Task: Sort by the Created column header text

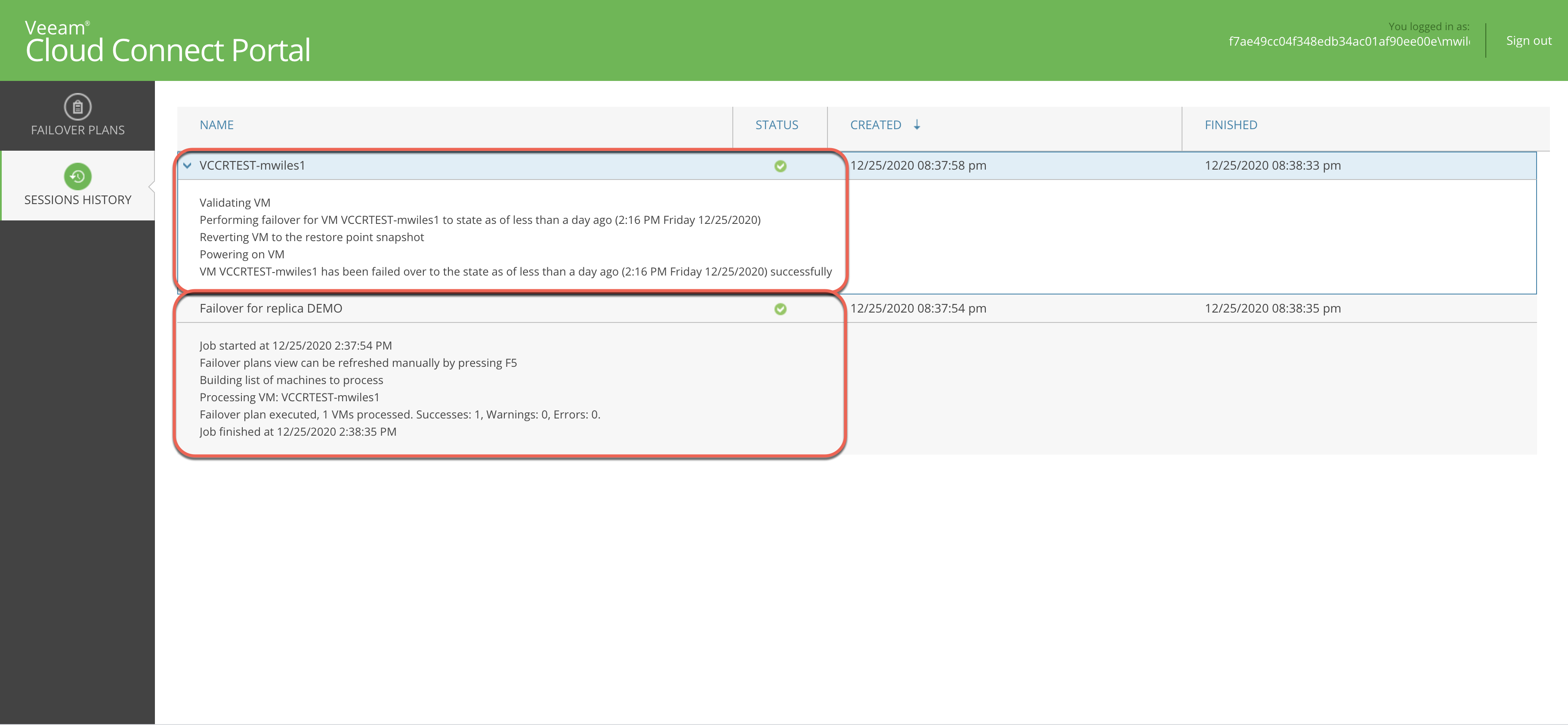Action: click(x=875, y=125)
